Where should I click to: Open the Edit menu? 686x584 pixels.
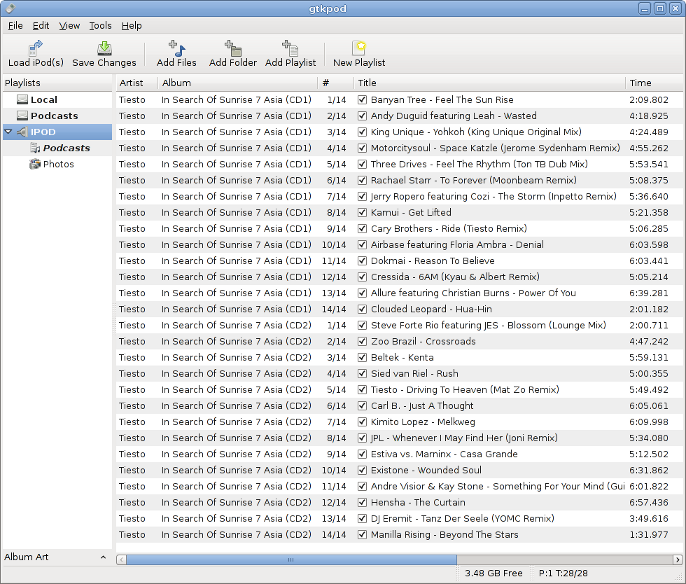point(40,25)
